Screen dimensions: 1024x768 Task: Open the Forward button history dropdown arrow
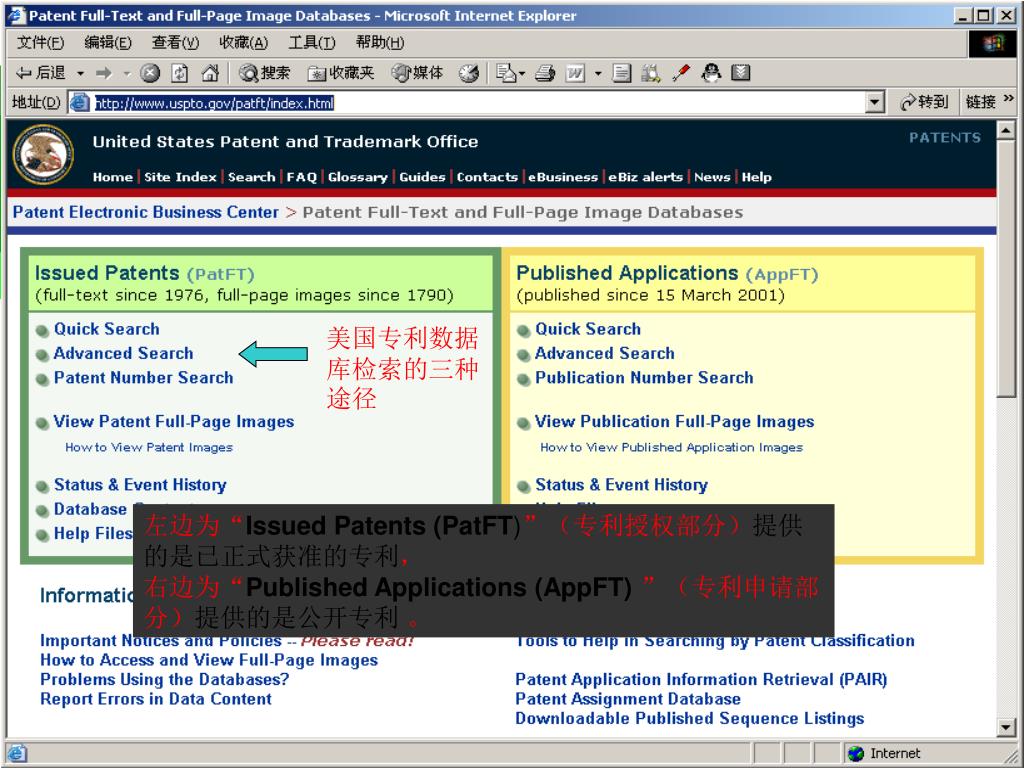(x=127, y=73)
